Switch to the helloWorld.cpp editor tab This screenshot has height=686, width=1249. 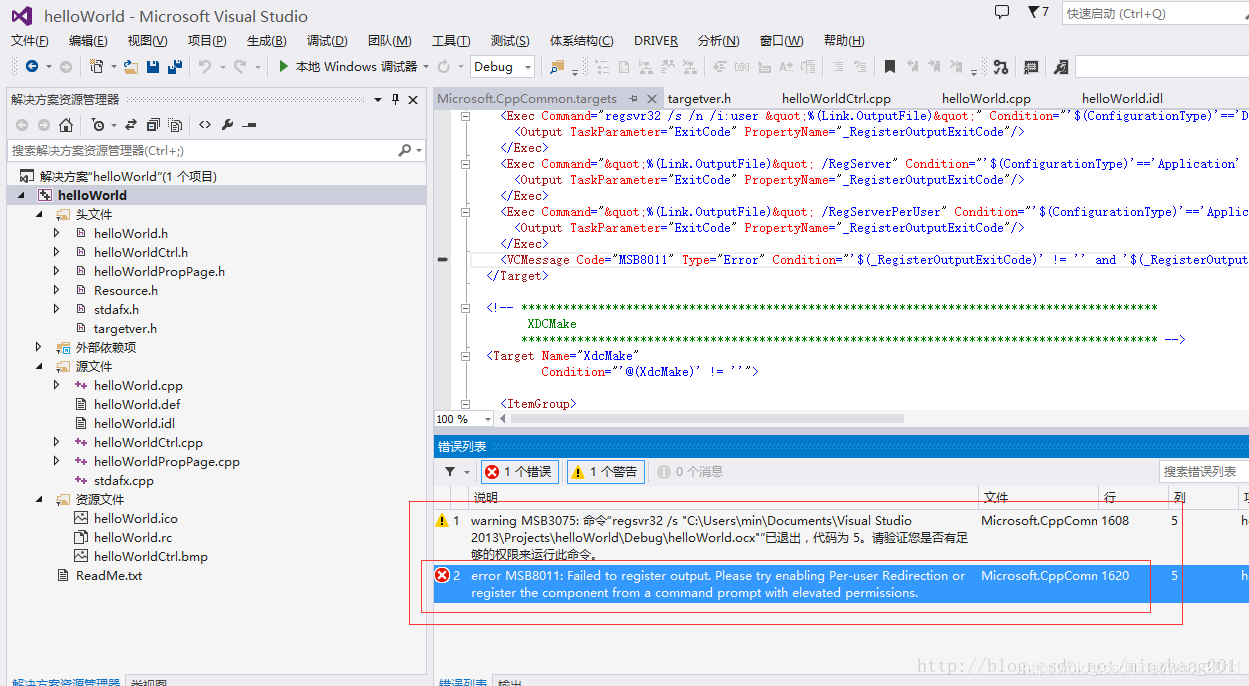(x=986, y=99)
